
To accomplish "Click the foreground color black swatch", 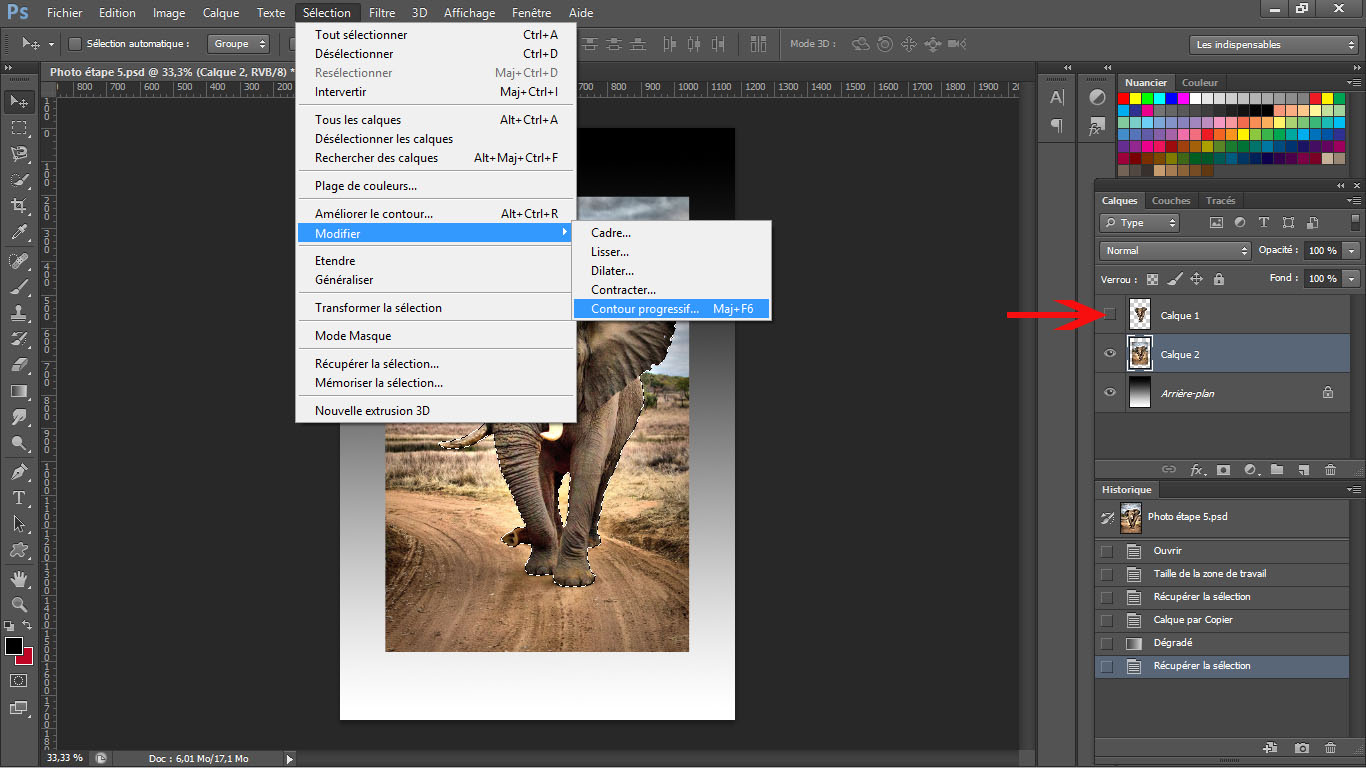I will (x=13, y=646).
